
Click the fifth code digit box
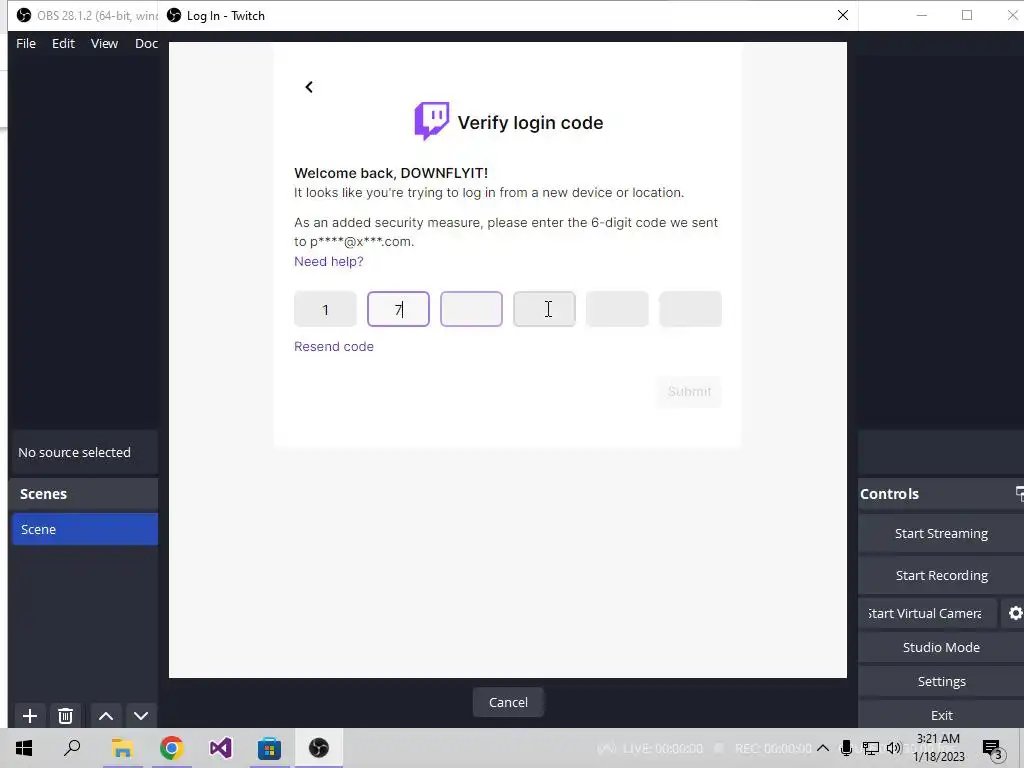[617, 309]
